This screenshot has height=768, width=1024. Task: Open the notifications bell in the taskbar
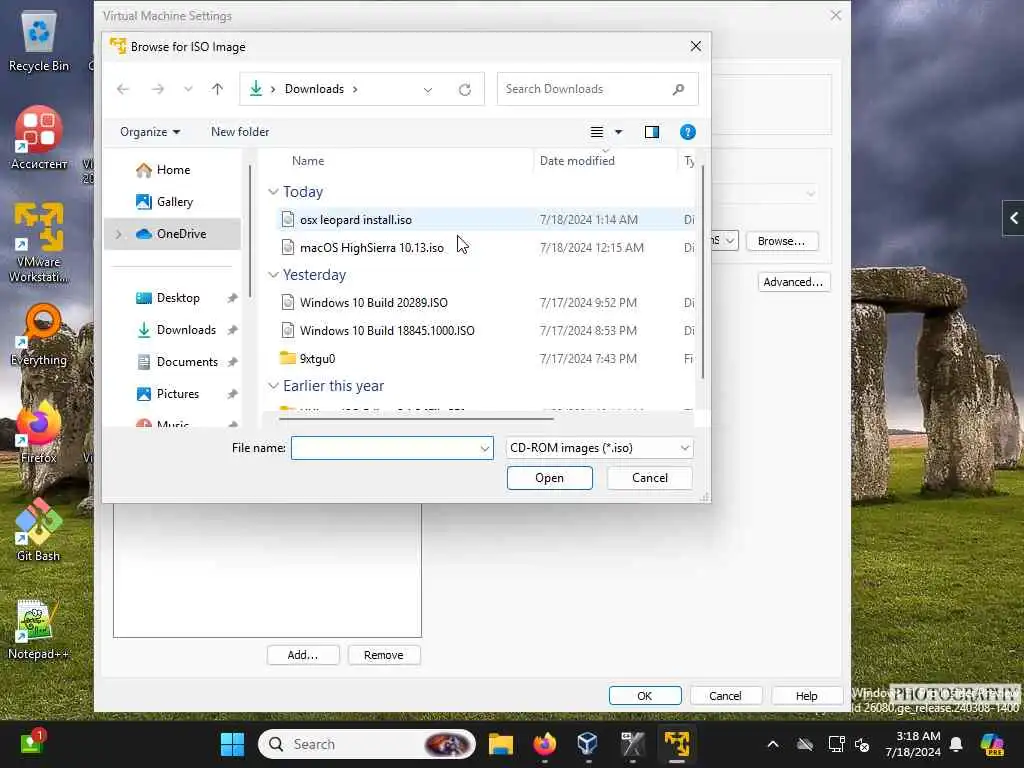956,744
